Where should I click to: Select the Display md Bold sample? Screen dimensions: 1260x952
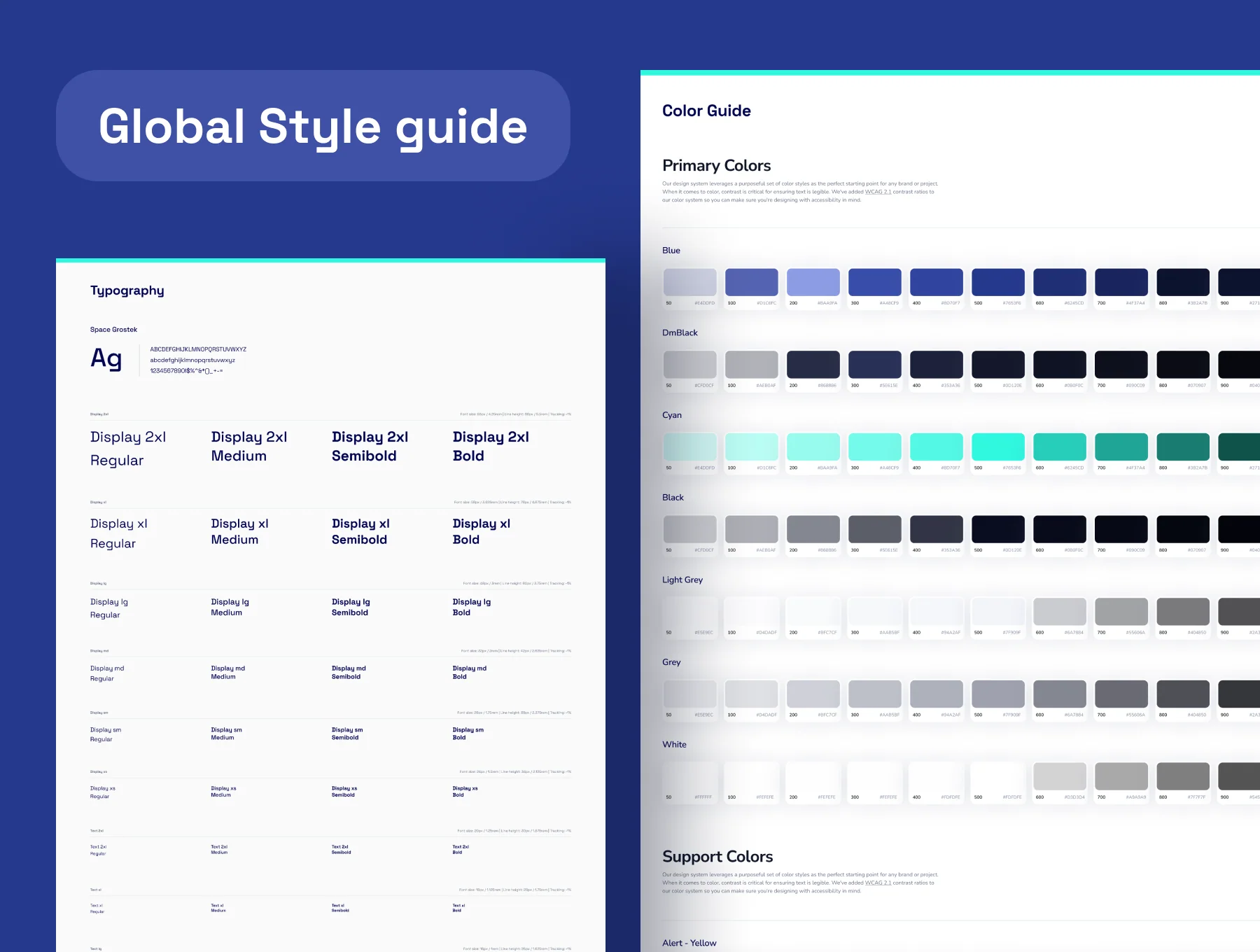[x=470, y=673]
